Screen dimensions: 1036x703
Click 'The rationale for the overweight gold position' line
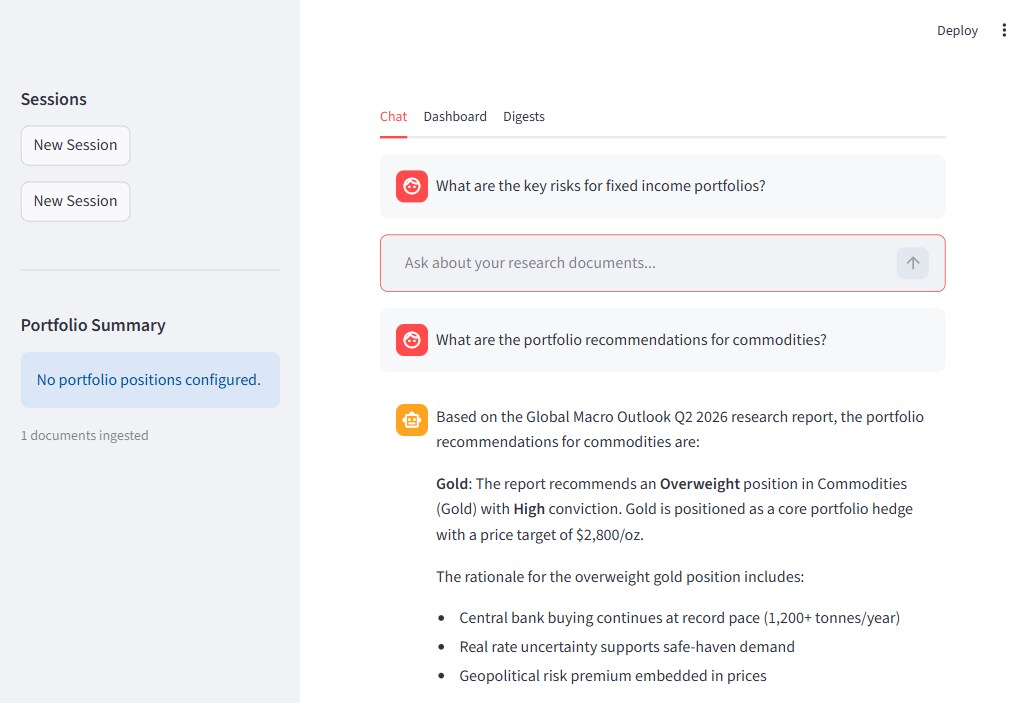[620, 577]
